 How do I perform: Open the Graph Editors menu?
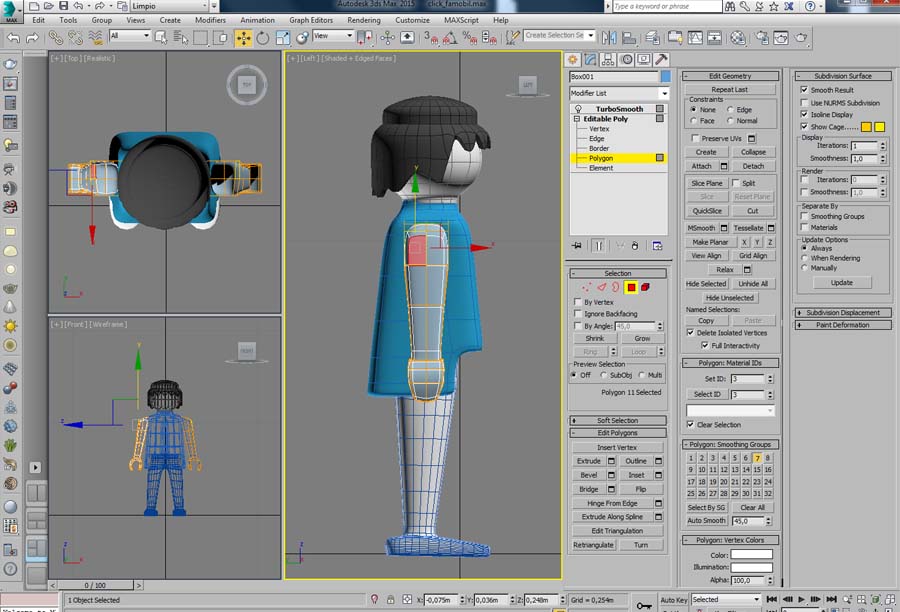click(312, 20)
